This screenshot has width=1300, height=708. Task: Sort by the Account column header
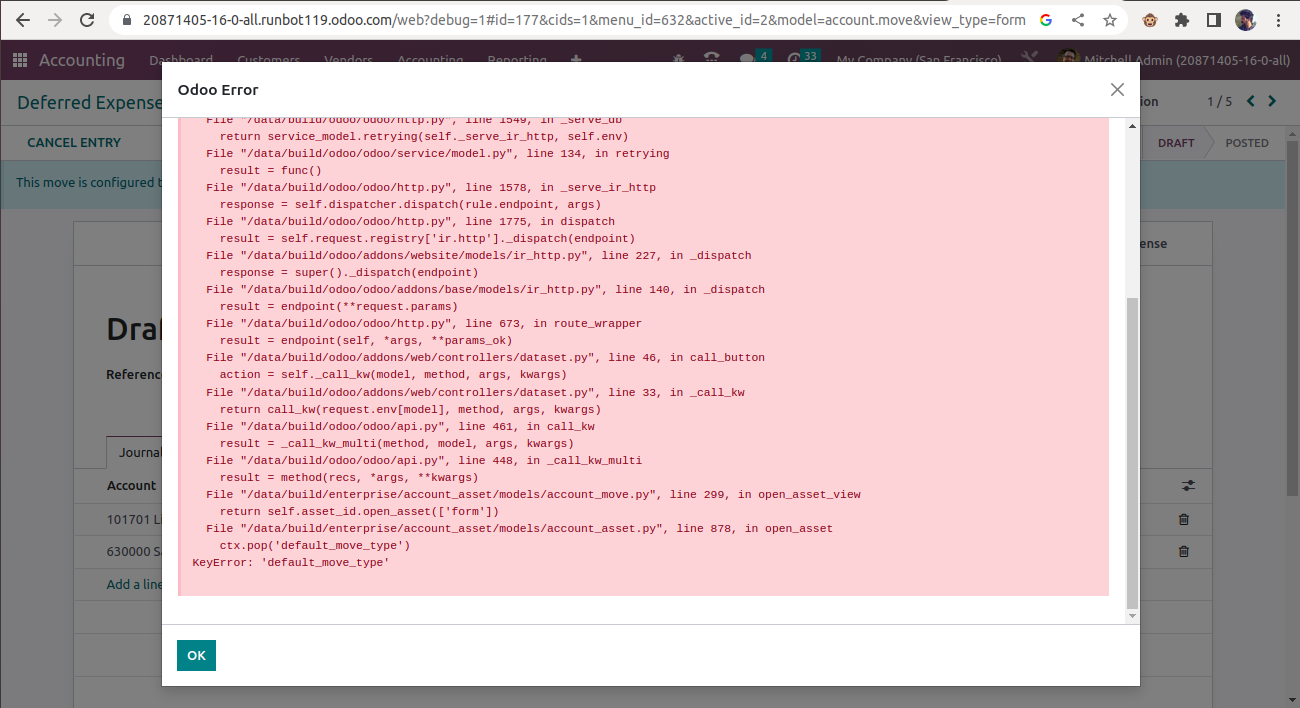[132, 486]
